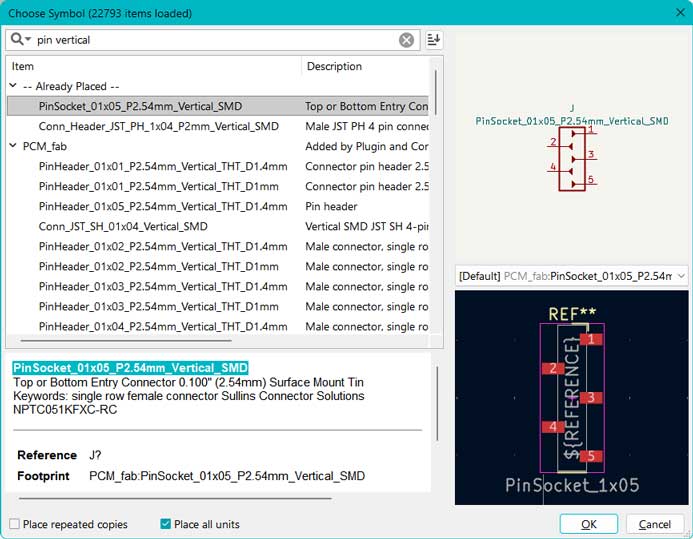This screenshot has width=693, height=539.
Task: Select Conn_JST_SH_01x04_Vertical_SMD in list
Action: 123,226
